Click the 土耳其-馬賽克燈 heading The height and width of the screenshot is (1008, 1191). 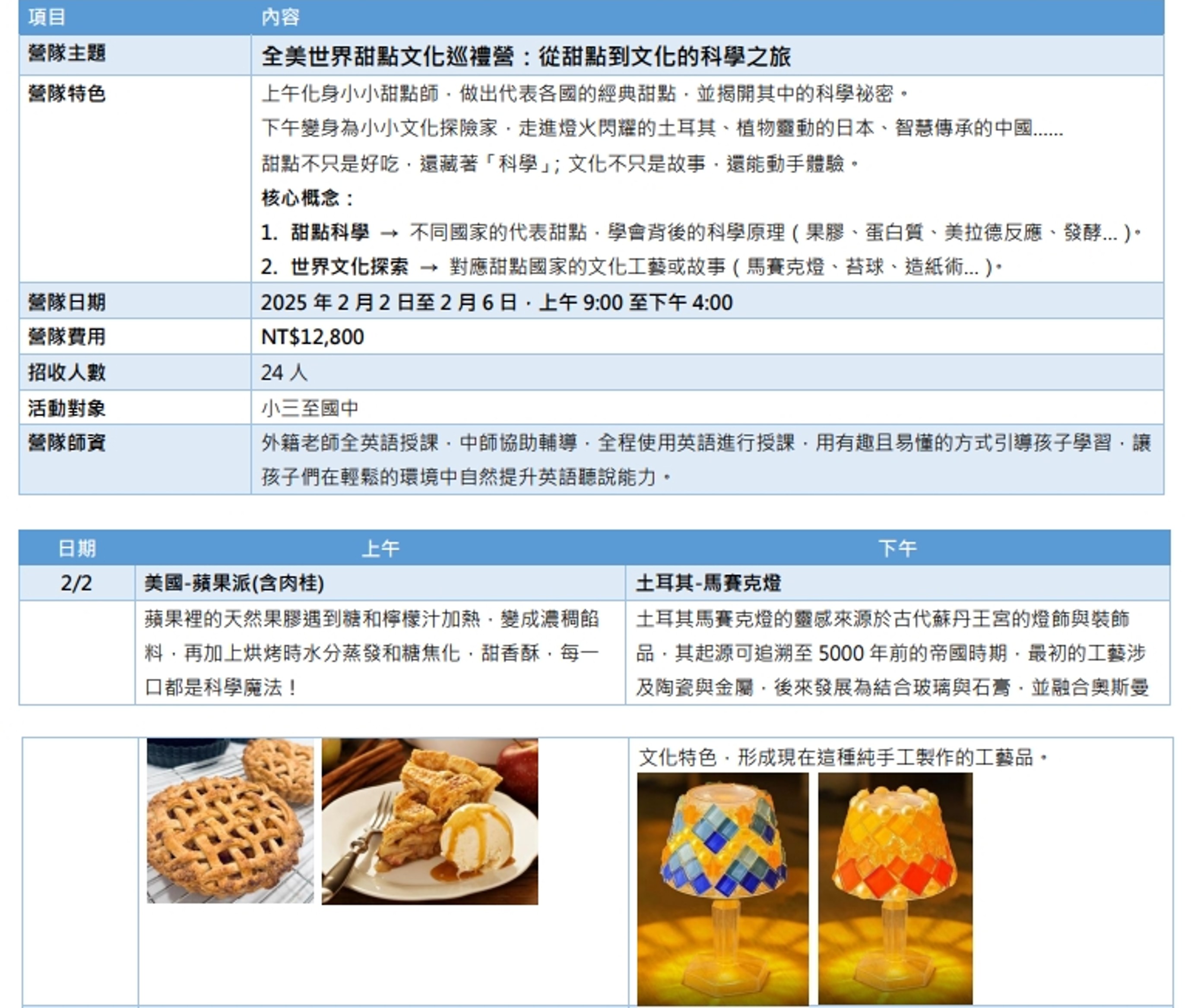(708, 583)
